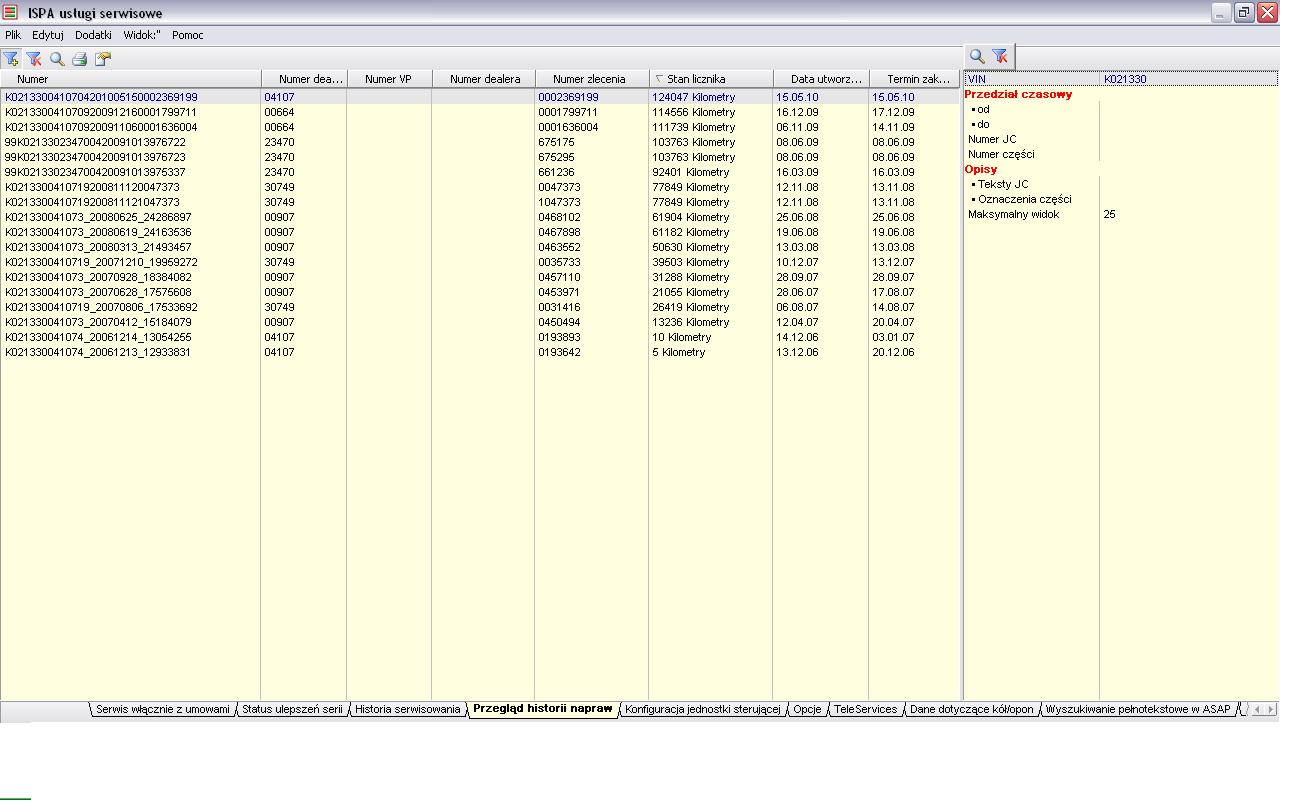Open Konfiguracja jednostki sterującej tab
The image size is (1289, 804).
click(703, 709)
